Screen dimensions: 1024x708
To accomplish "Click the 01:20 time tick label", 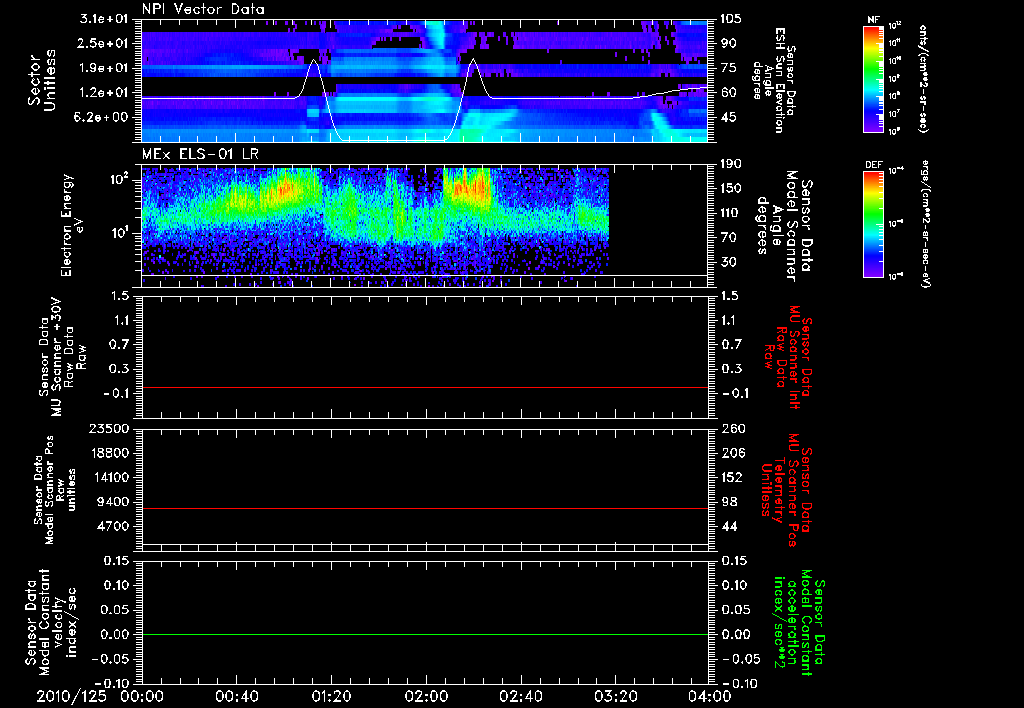I will (330, 696).
